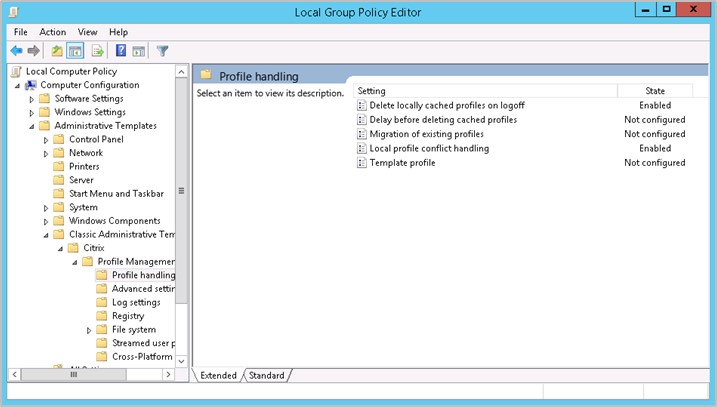Click the Filter funnel toolbar icon
This screenshot has height=407, width=717.
click(163, 51)
